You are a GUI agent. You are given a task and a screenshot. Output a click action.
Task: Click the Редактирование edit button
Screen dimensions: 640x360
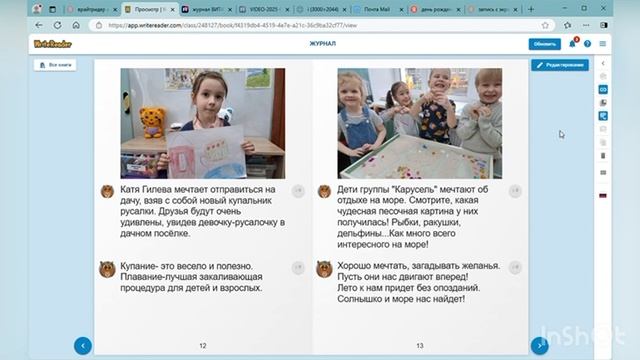(560, 65)
